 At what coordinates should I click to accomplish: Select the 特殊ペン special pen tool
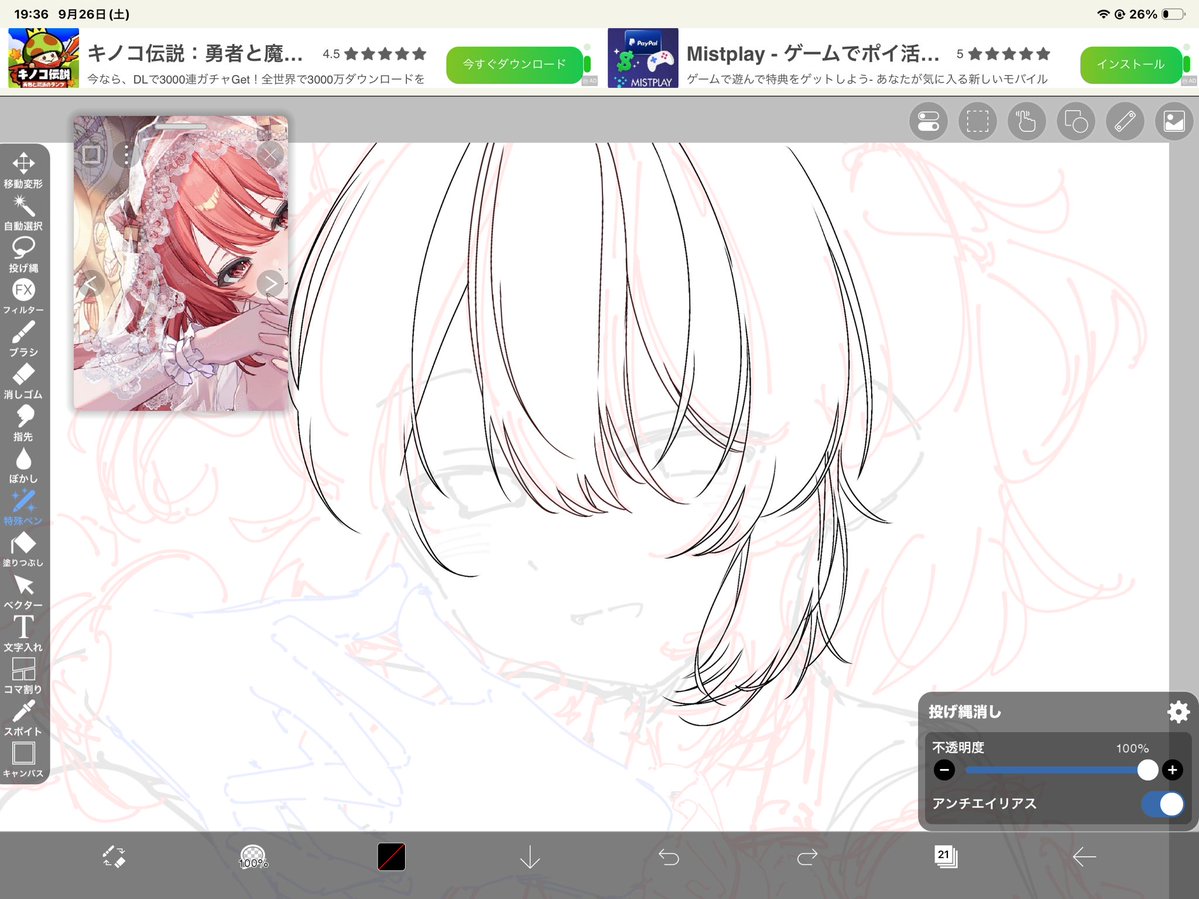pyautogui.click(x=23, y=508)
